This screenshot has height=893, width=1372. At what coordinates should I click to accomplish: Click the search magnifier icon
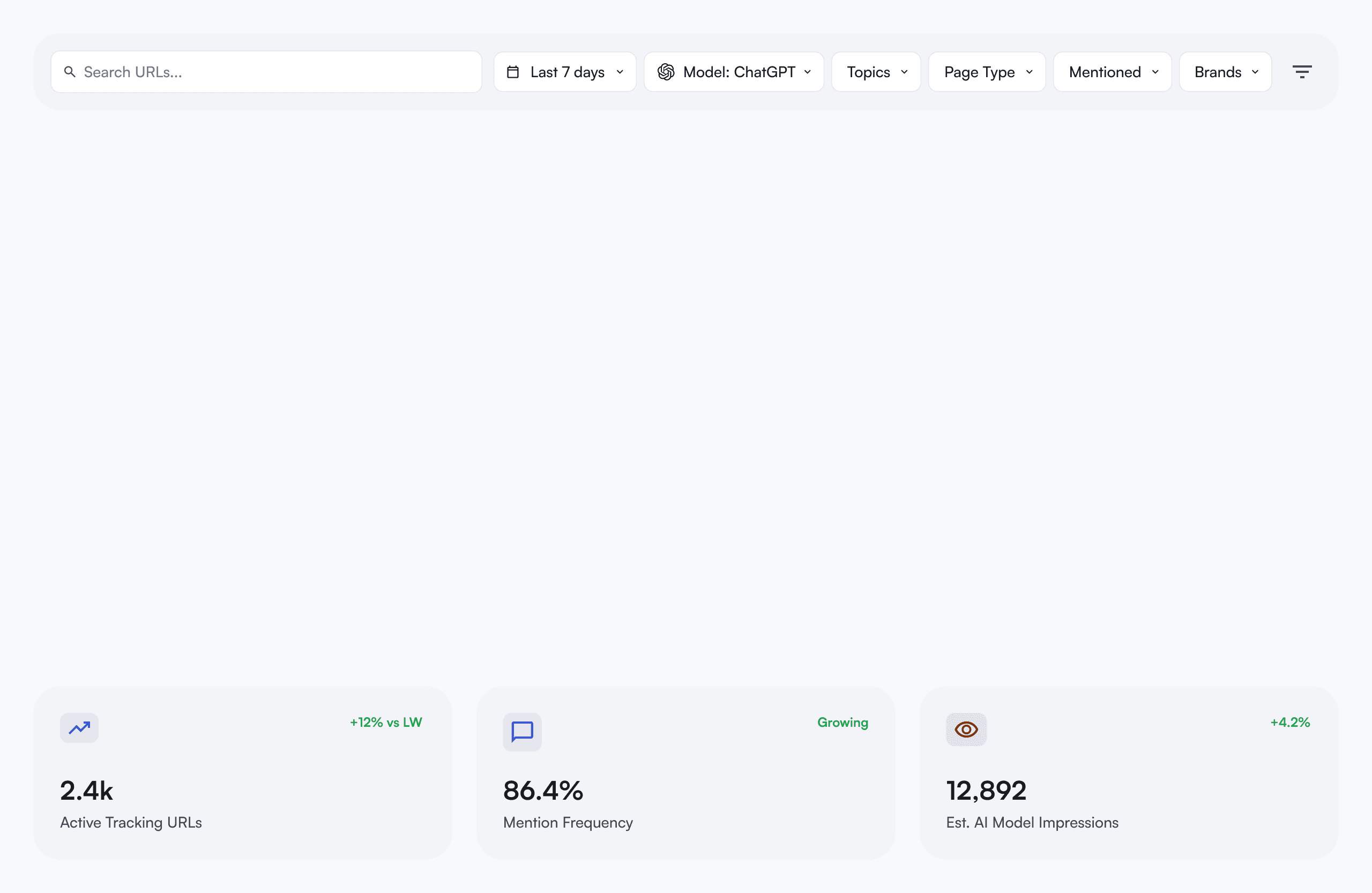(70, 72)
